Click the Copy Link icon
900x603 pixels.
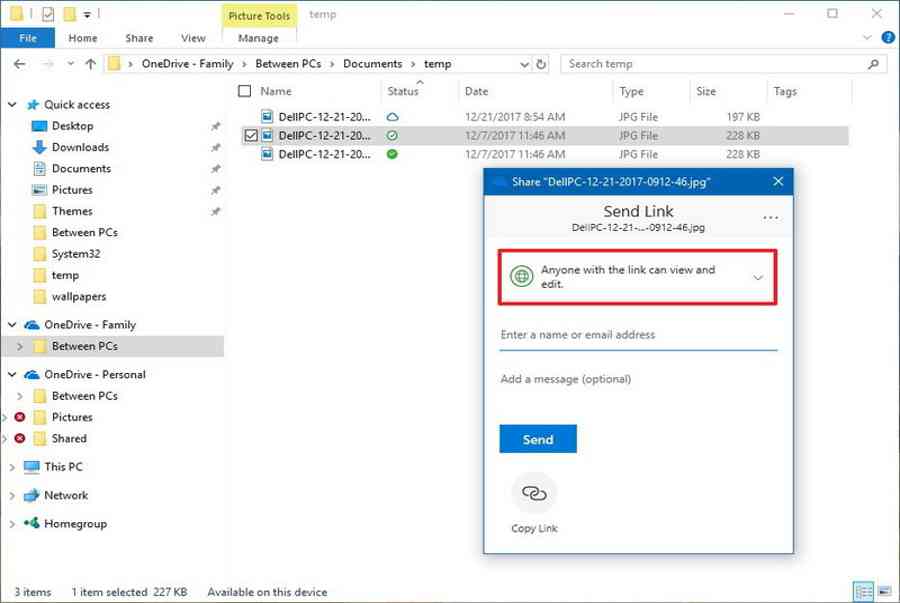pos(534,494)
